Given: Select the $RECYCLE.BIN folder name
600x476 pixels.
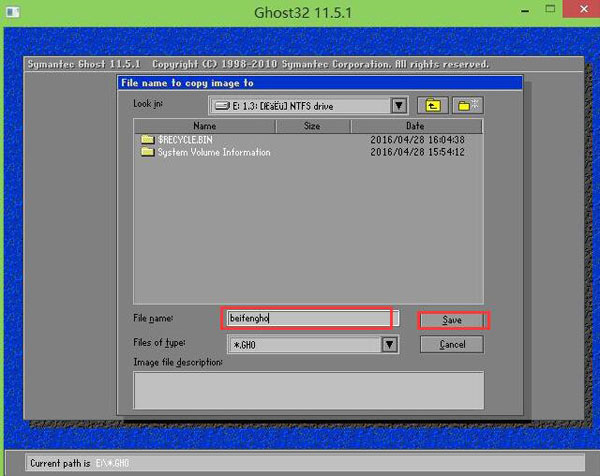Looking at the screenshot, I should coord(186,140).
